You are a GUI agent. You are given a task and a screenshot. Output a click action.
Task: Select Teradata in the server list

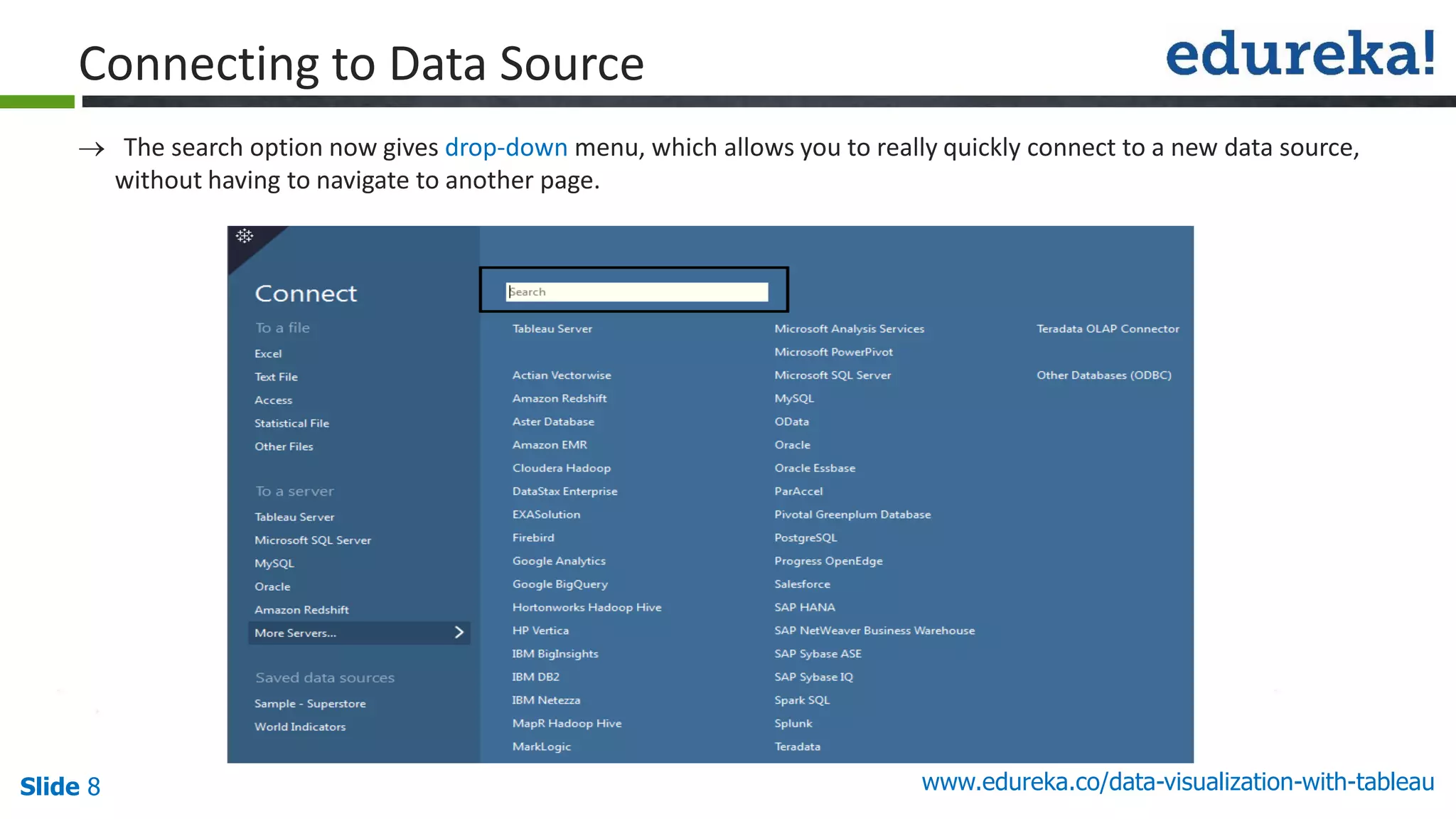tap(797, 746)
